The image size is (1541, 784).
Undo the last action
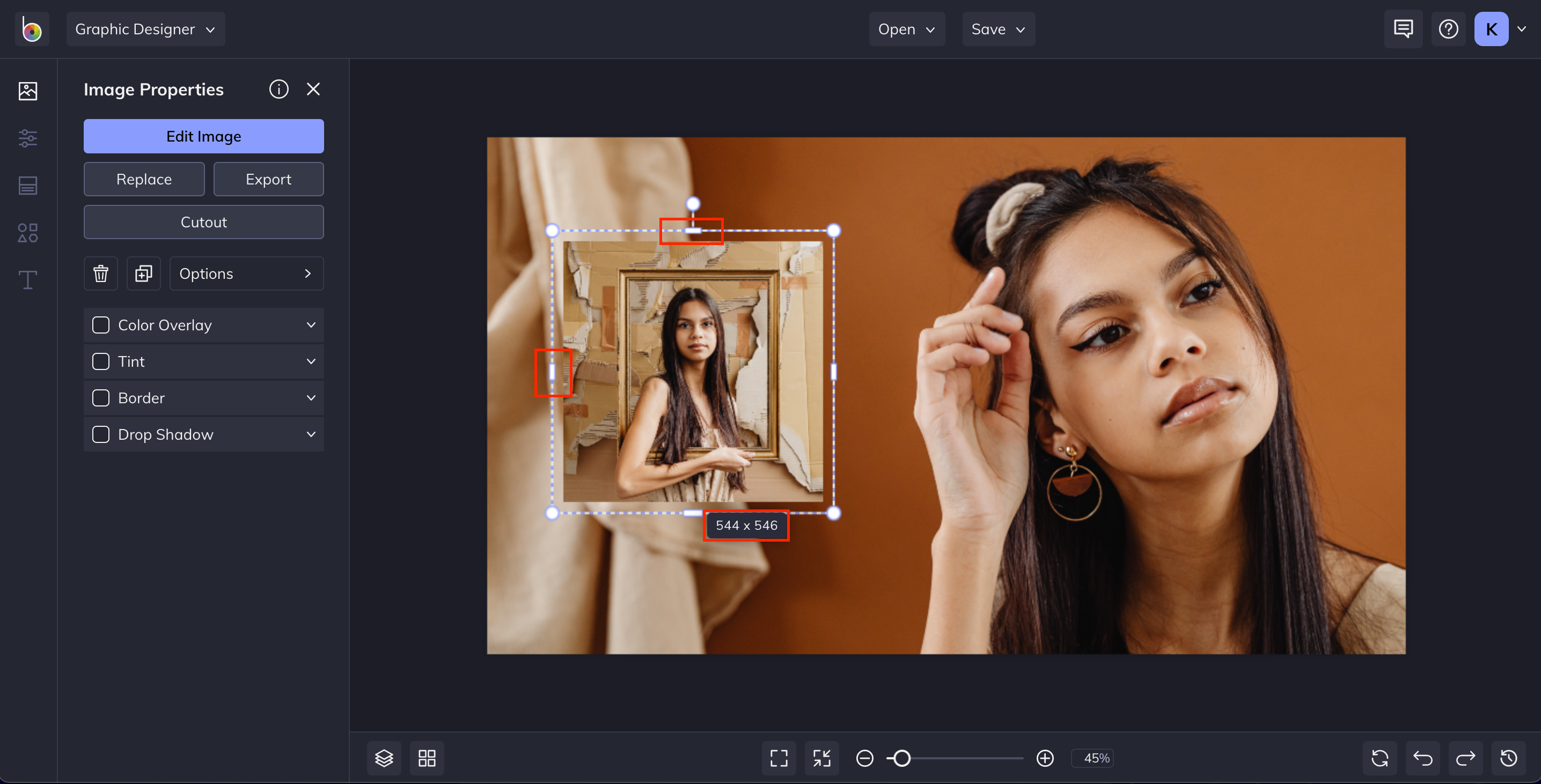1422,758
